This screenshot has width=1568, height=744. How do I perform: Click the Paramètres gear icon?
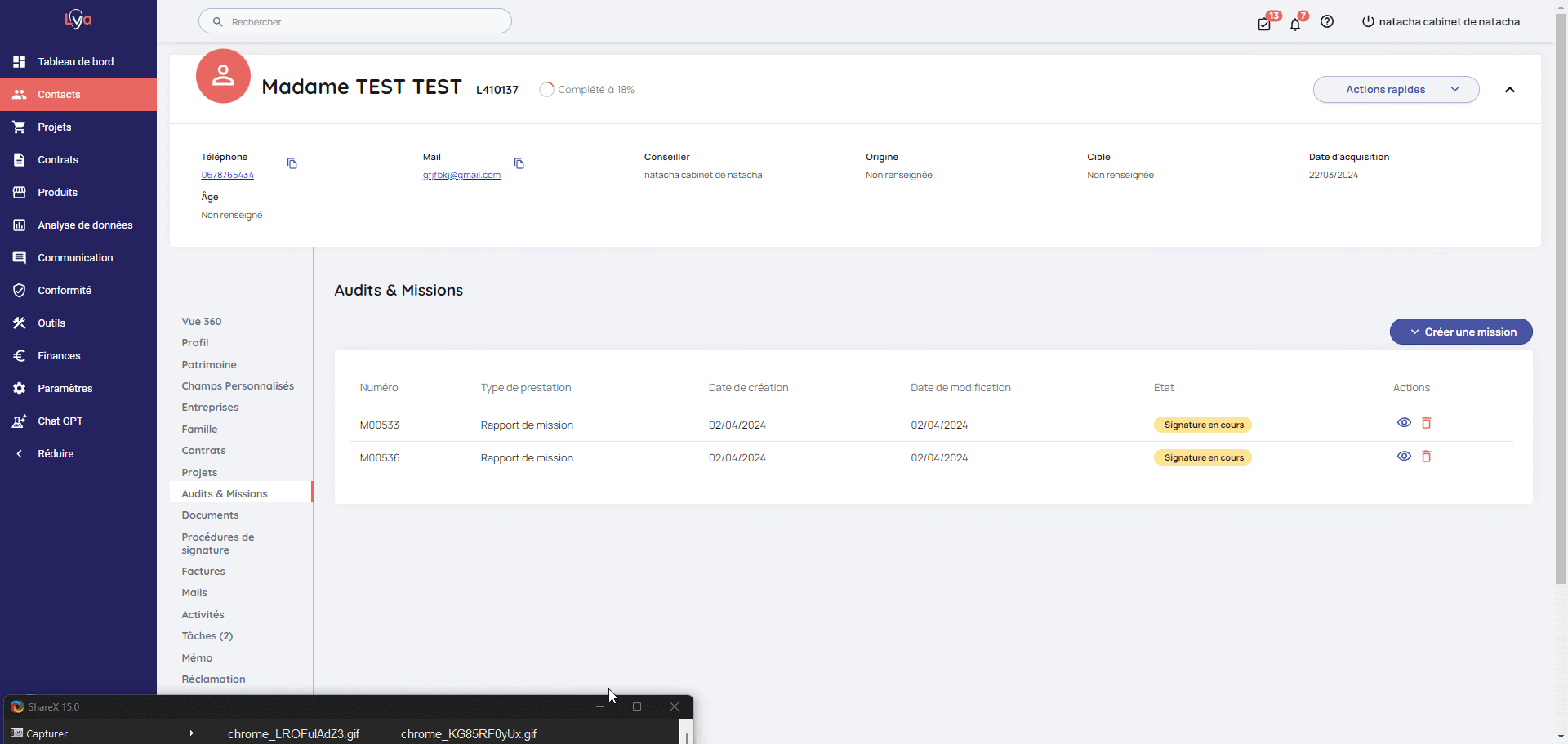(20, 389)
